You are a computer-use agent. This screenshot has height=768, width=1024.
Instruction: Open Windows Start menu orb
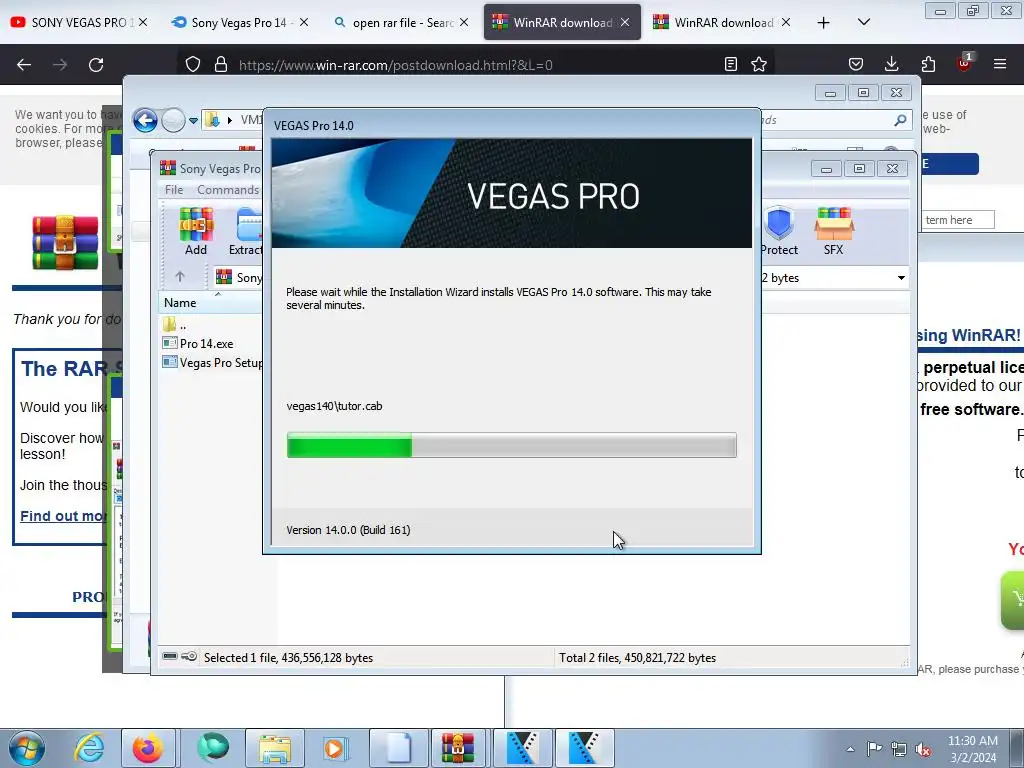(27, 748)
